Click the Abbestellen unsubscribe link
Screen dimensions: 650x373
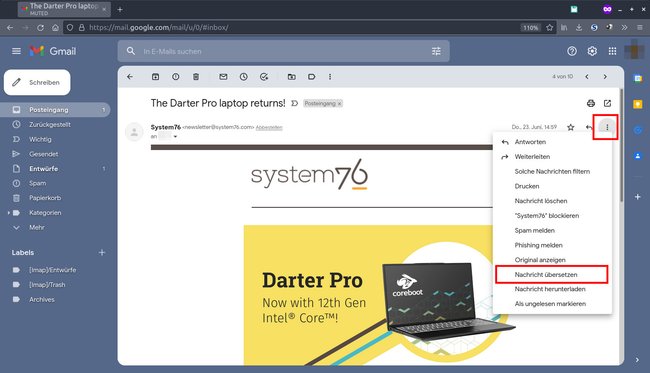[269, 128]
